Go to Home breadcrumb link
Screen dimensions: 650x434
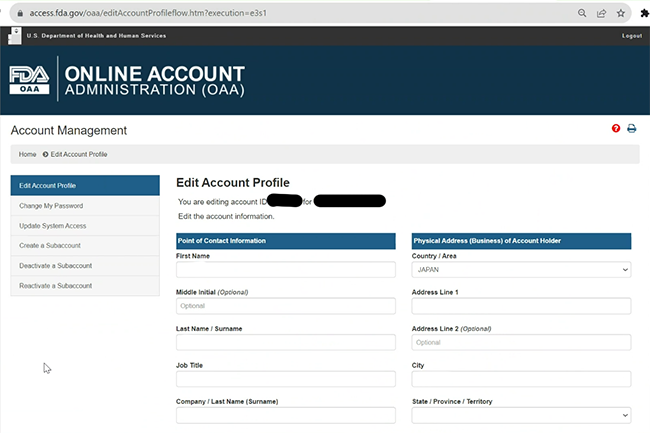pyautogui.click(x=27, y=154)
